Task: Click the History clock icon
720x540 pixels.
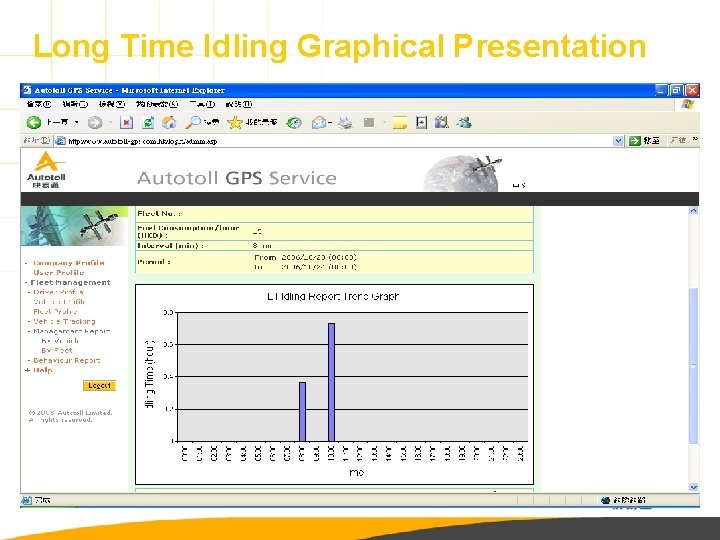Action: [294, 122]
